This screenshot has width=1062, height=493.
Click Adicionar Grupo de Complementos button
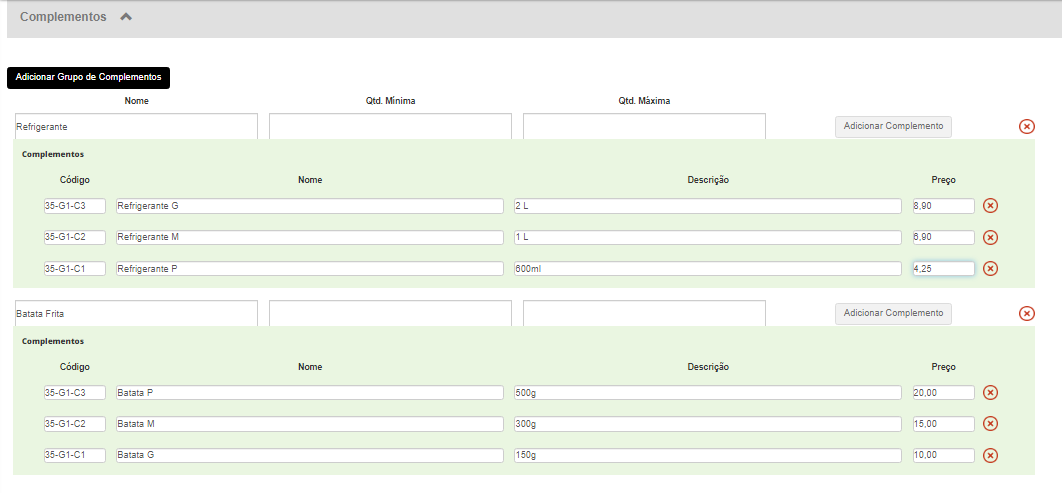pyautogui.click(x=89, y=78)
